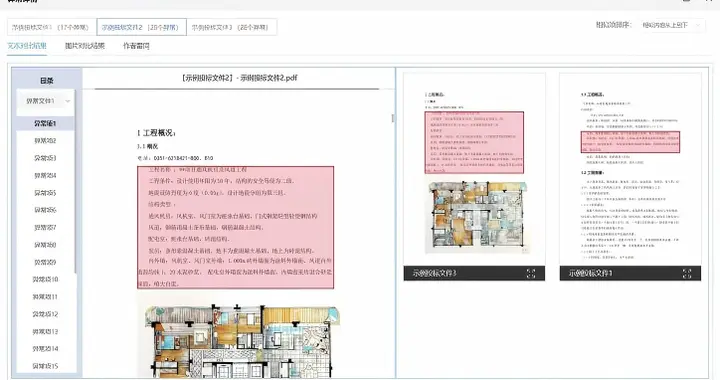720x380 pixels.
Task: Click the directory list vertical scrollbar
Action: [x=76, y=181]
